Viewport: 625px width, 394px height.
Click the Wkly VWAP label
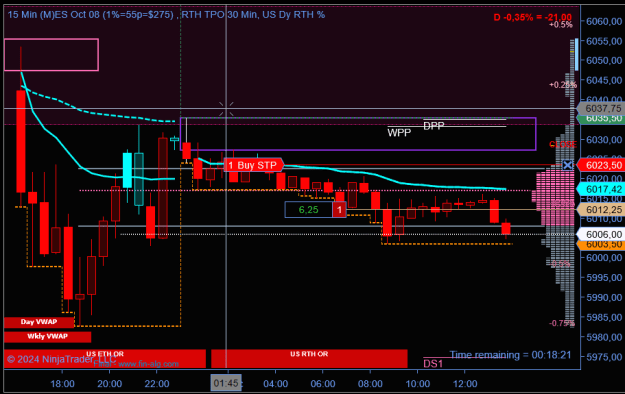click(x=47, y=337)
